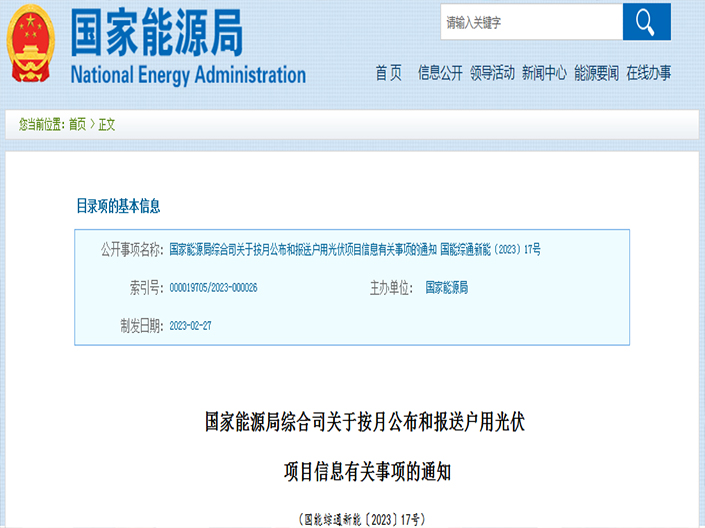The width and height of the screenshot is (705, 528).
Task: Click the 国家能源局 Chinese site title
Action: click(x=156, y=35)
